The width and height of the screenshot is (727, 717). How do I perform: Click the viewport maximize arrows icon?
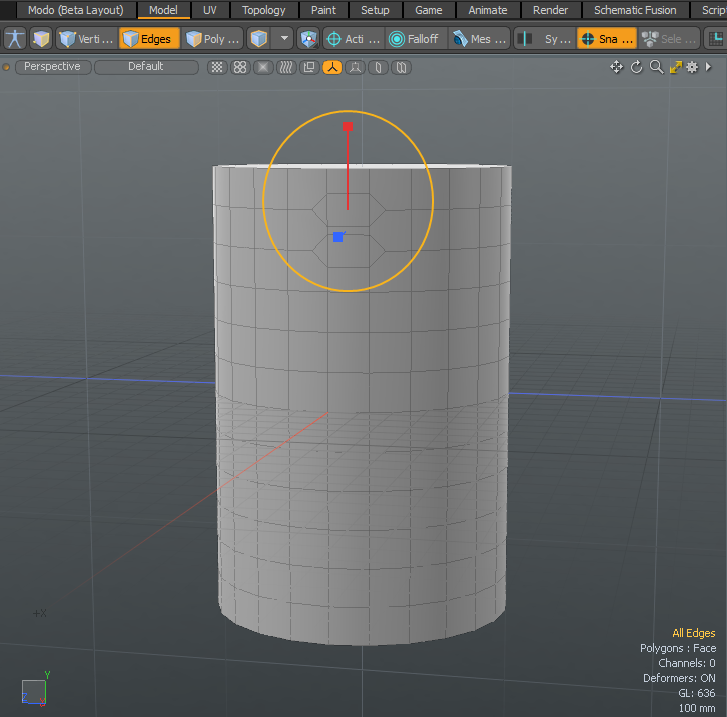(675, 67)
